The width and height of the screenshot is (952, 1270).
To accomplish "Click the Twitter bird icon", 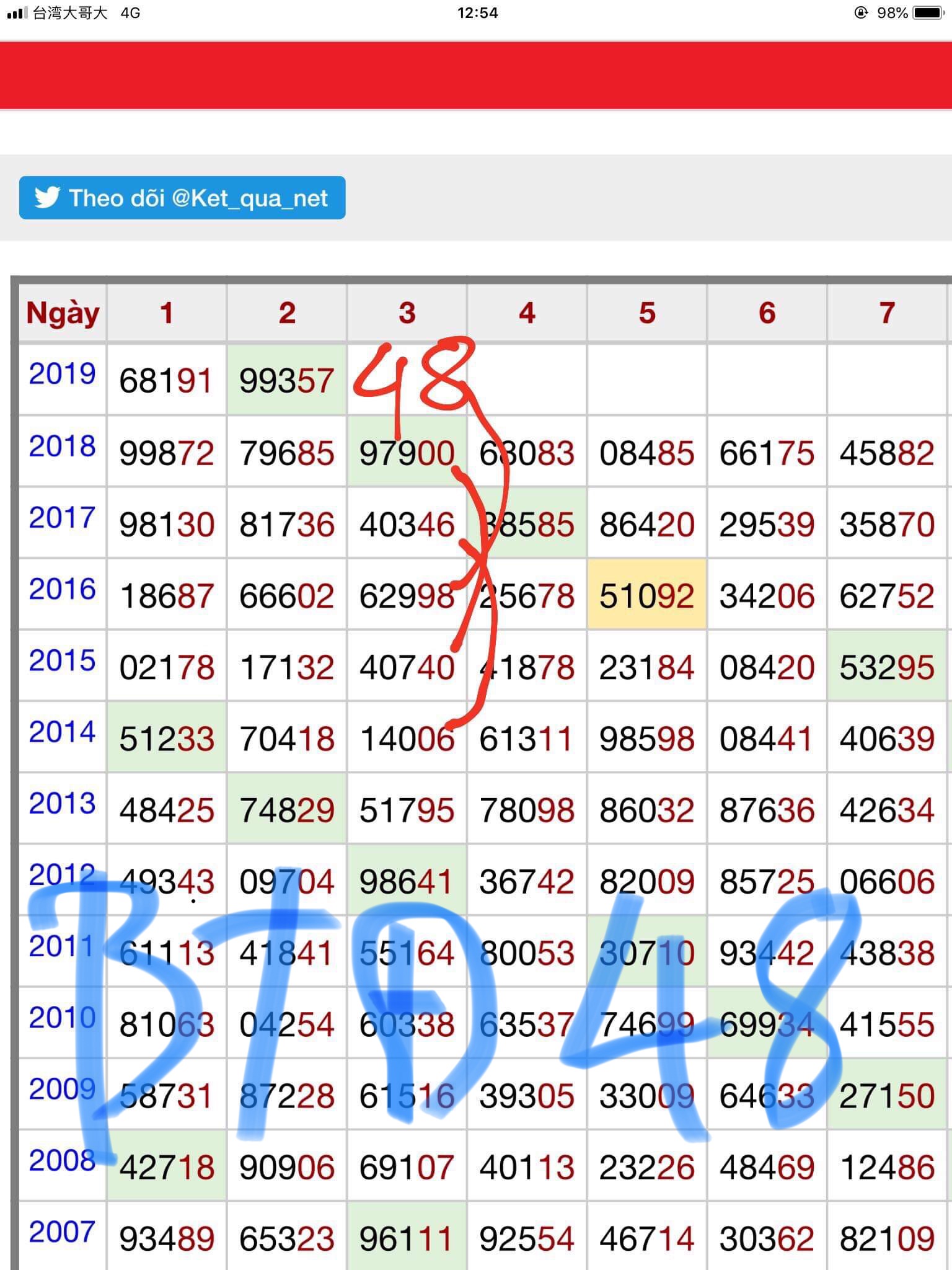I will click(47, 198).
